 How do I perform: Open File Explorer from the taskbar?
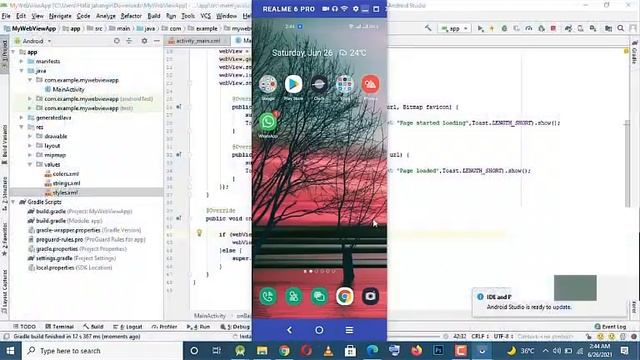(262, 351)
